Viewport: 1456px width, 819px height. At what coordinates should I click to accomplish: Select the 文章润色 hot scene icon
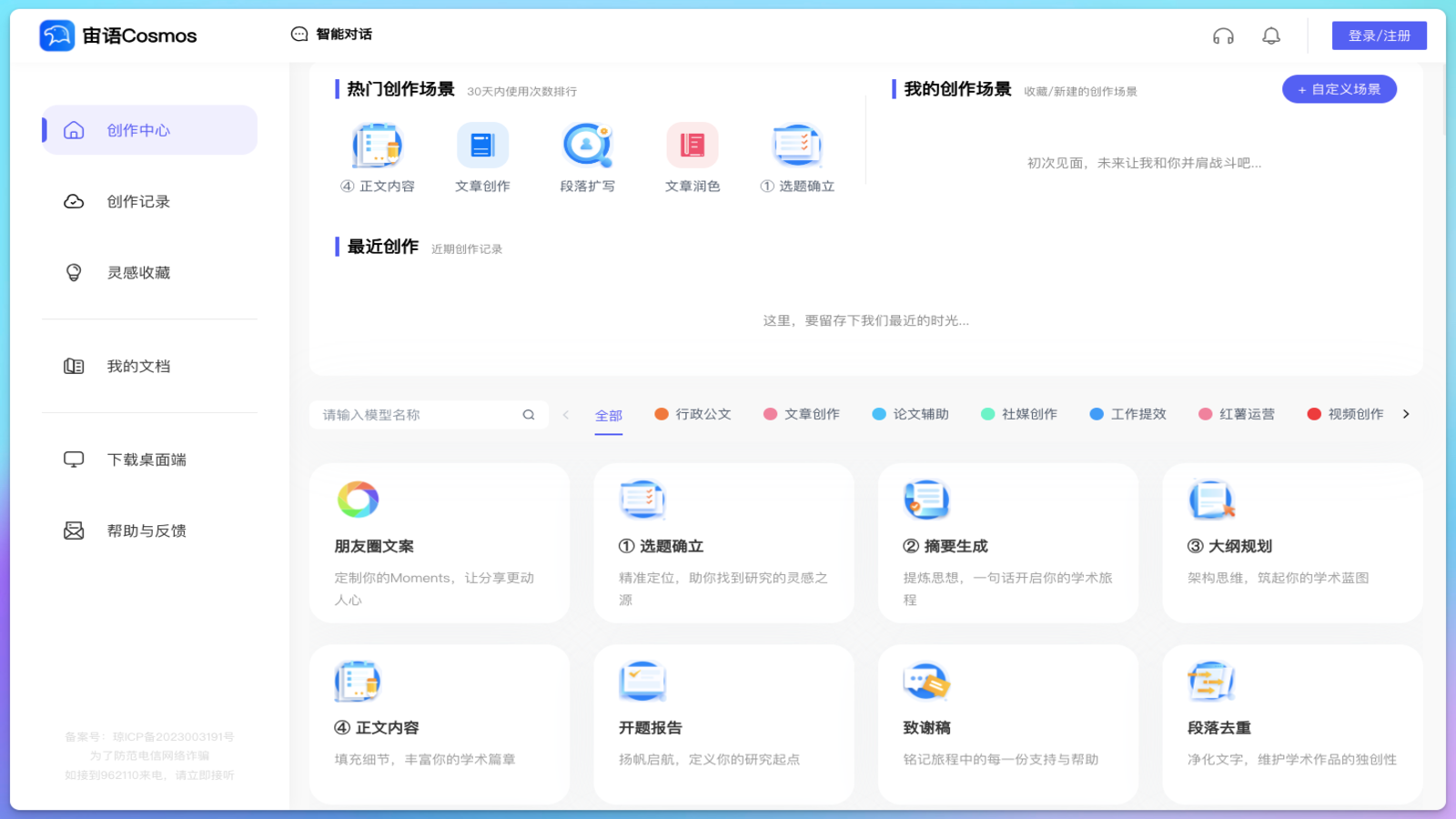(692, 146)
